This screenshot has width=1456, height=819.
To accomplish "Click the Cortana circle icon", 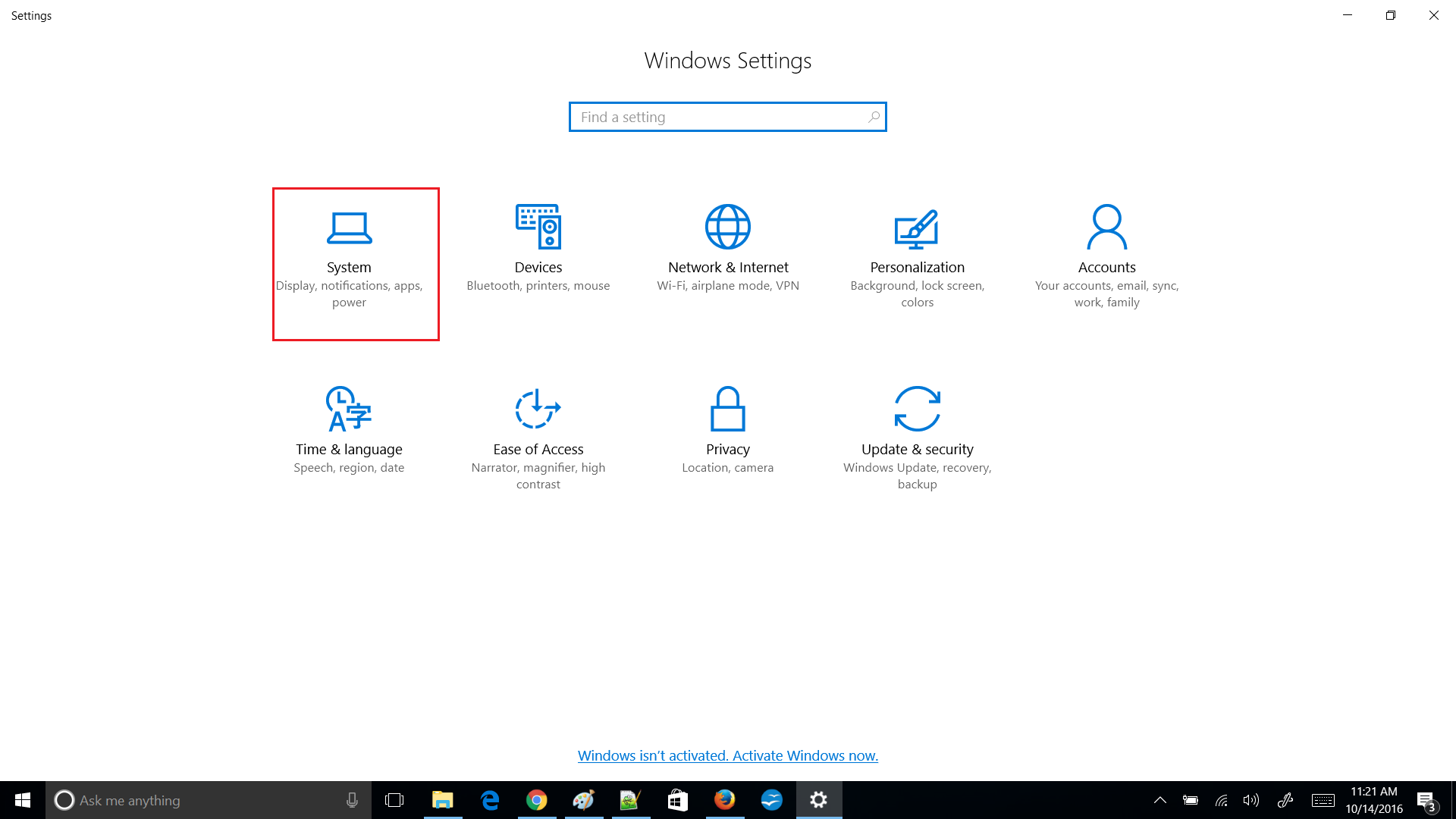I will click(64, 800).
